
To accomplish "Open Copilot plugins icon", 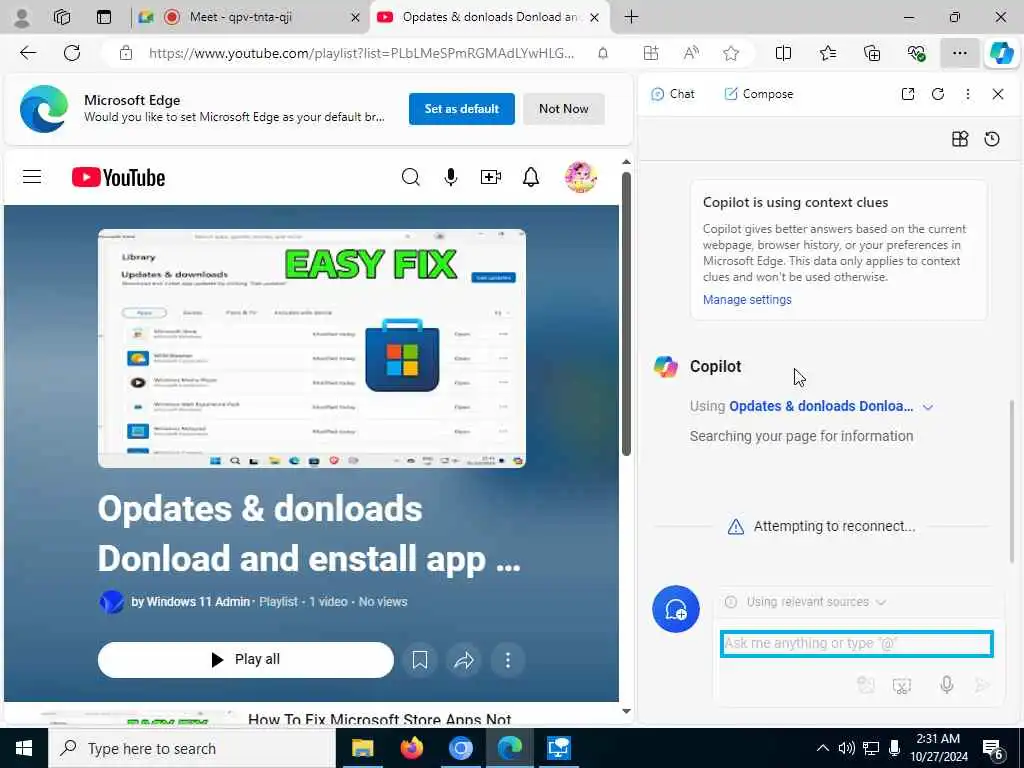I will (x=960, y=139).
